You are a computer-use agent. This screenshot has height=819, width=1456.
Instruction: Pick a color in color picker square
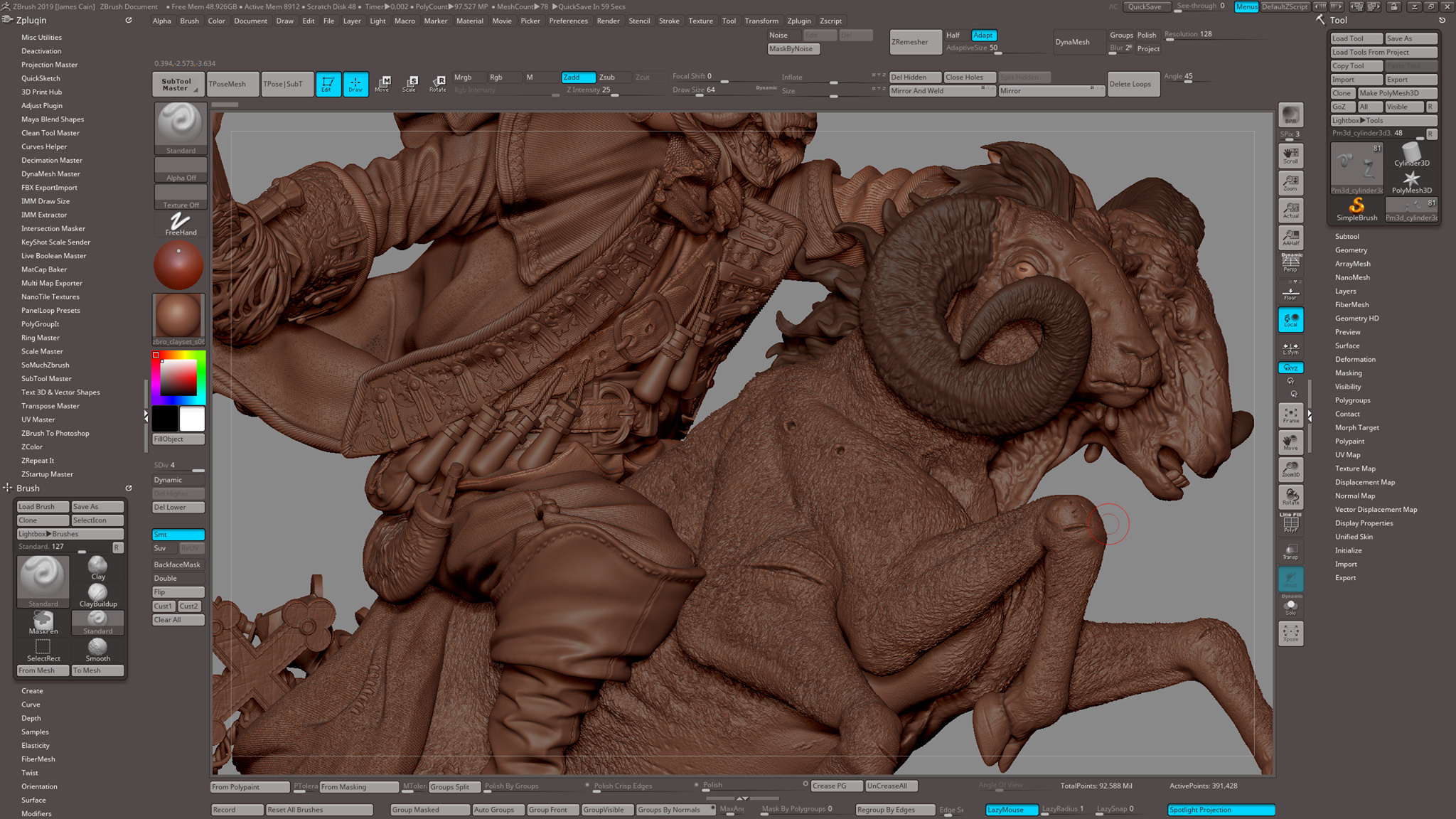[178, 378]
